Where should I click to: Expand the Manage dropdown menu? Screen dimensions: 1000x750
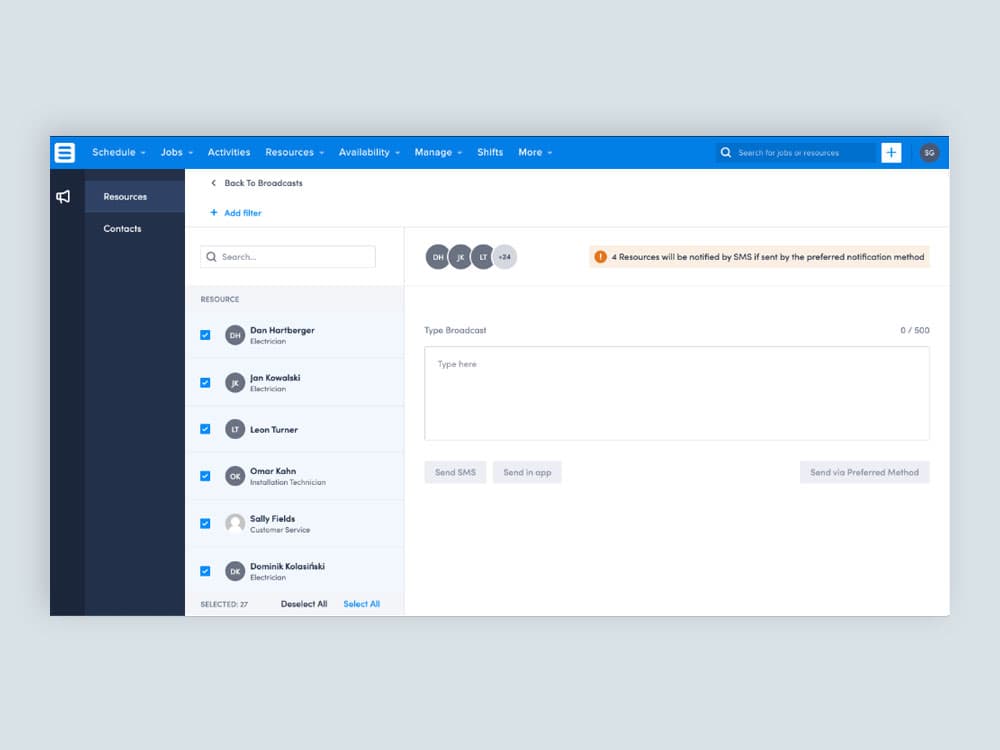[438, 152]
